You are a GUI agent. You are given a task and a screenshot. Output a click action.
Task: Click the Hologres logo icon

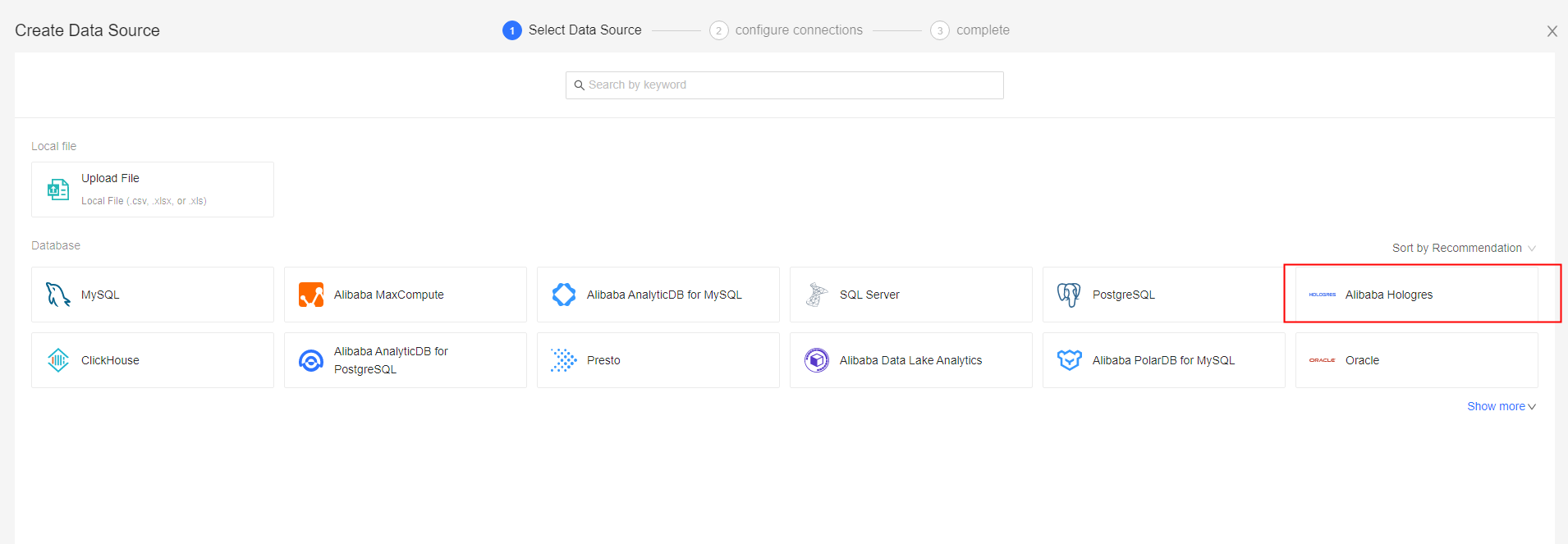pyautogui.click(x=1323, y=295)
